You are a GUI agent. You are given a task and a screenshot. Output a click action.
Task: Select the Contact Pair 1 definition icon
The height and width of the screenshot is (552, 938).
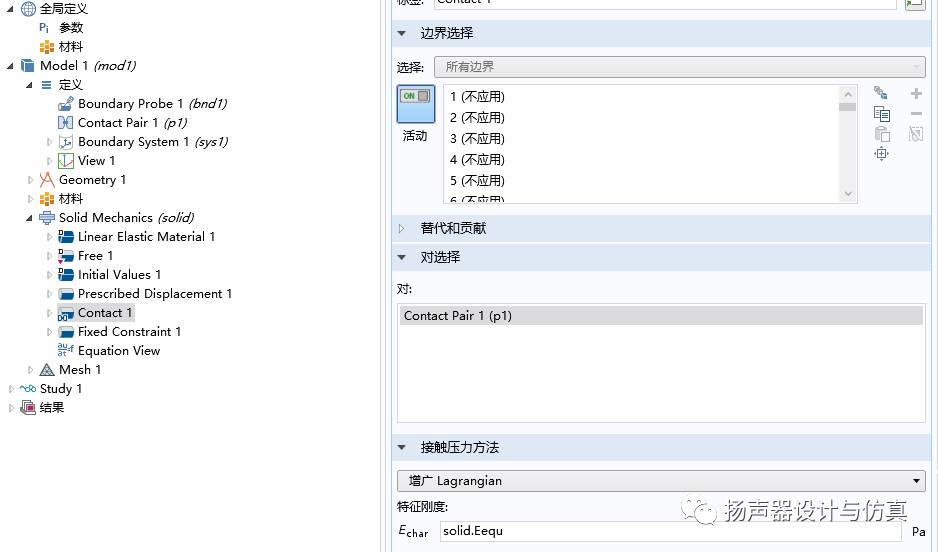[66, 123]
